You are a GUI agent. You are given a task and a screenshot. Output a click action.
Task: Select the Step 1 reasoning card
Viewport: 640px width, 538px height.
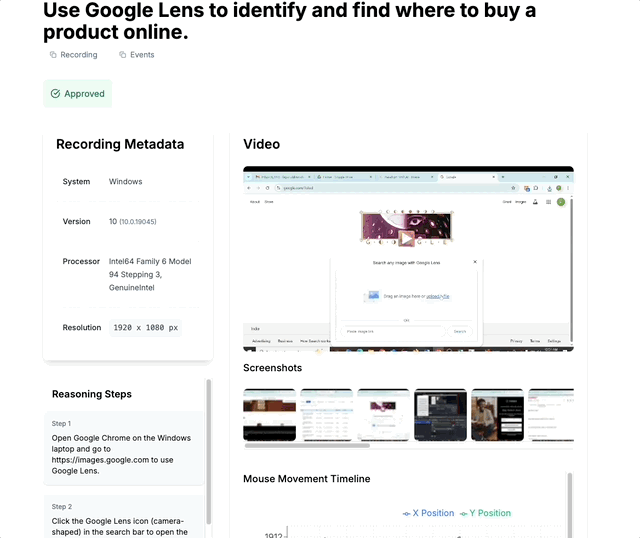click(124, 448)
